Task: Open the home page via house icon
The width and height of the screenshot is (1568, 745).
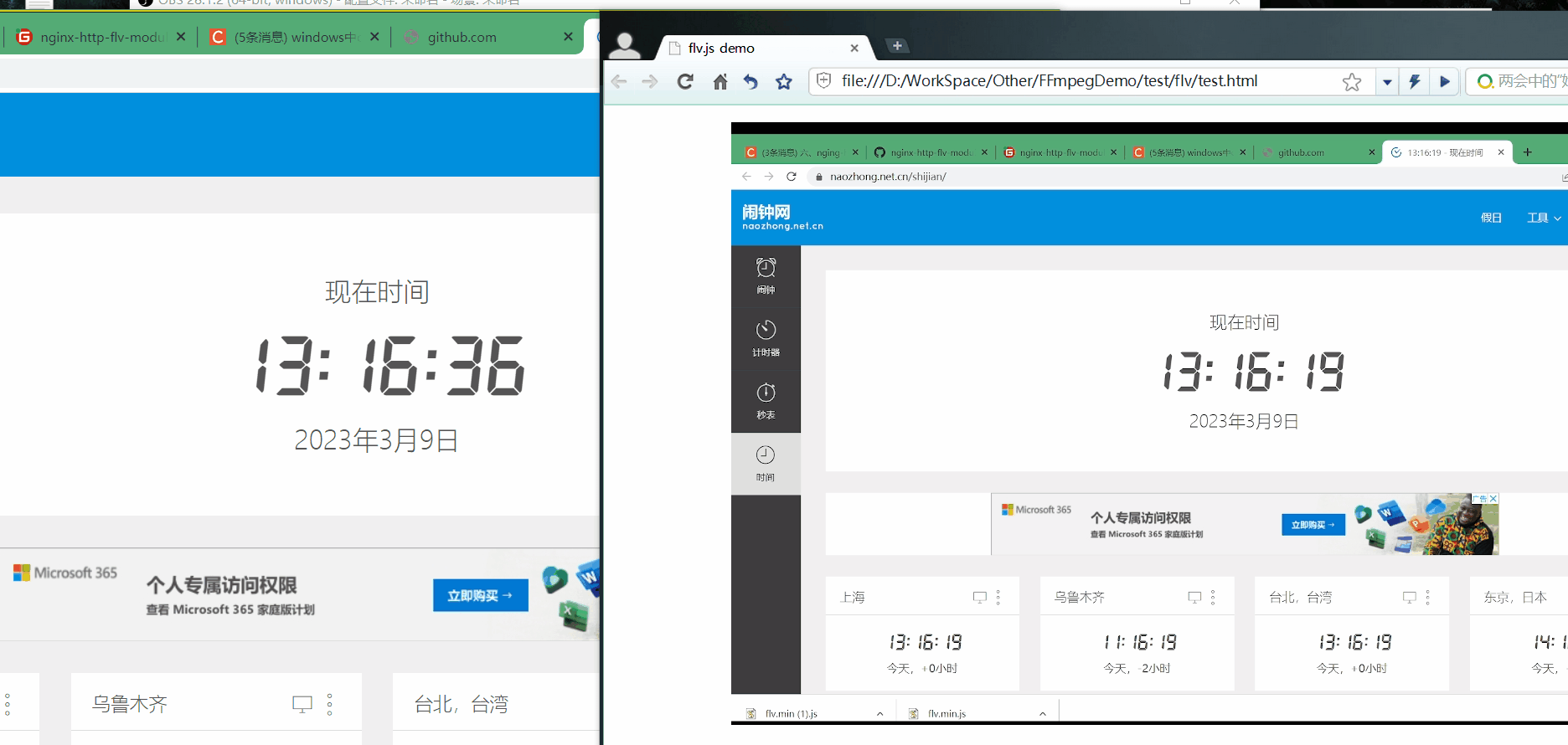Action: 720,81
